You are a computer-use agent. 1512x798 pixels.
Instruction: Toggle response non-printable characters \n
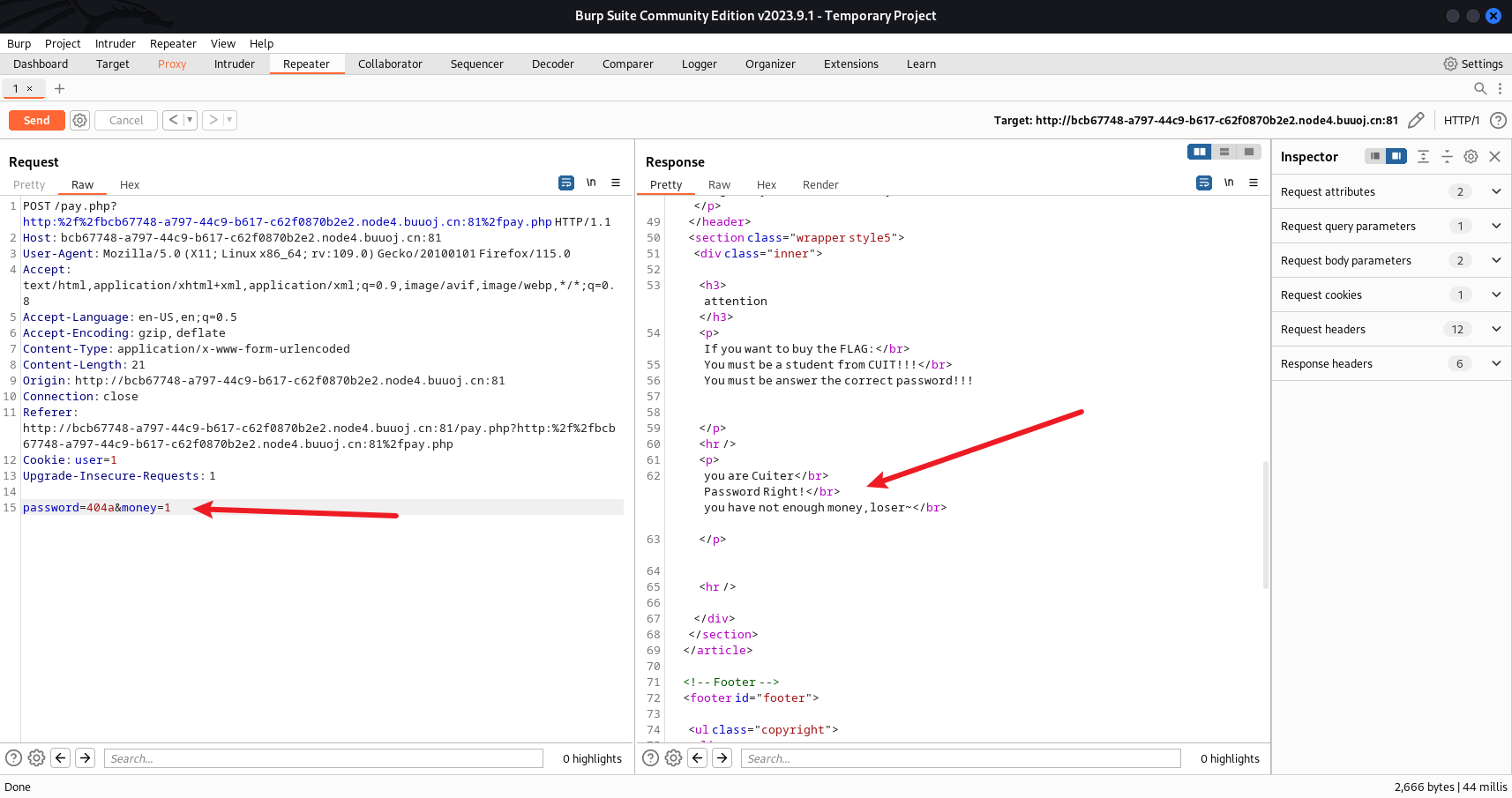(1229, 183)
